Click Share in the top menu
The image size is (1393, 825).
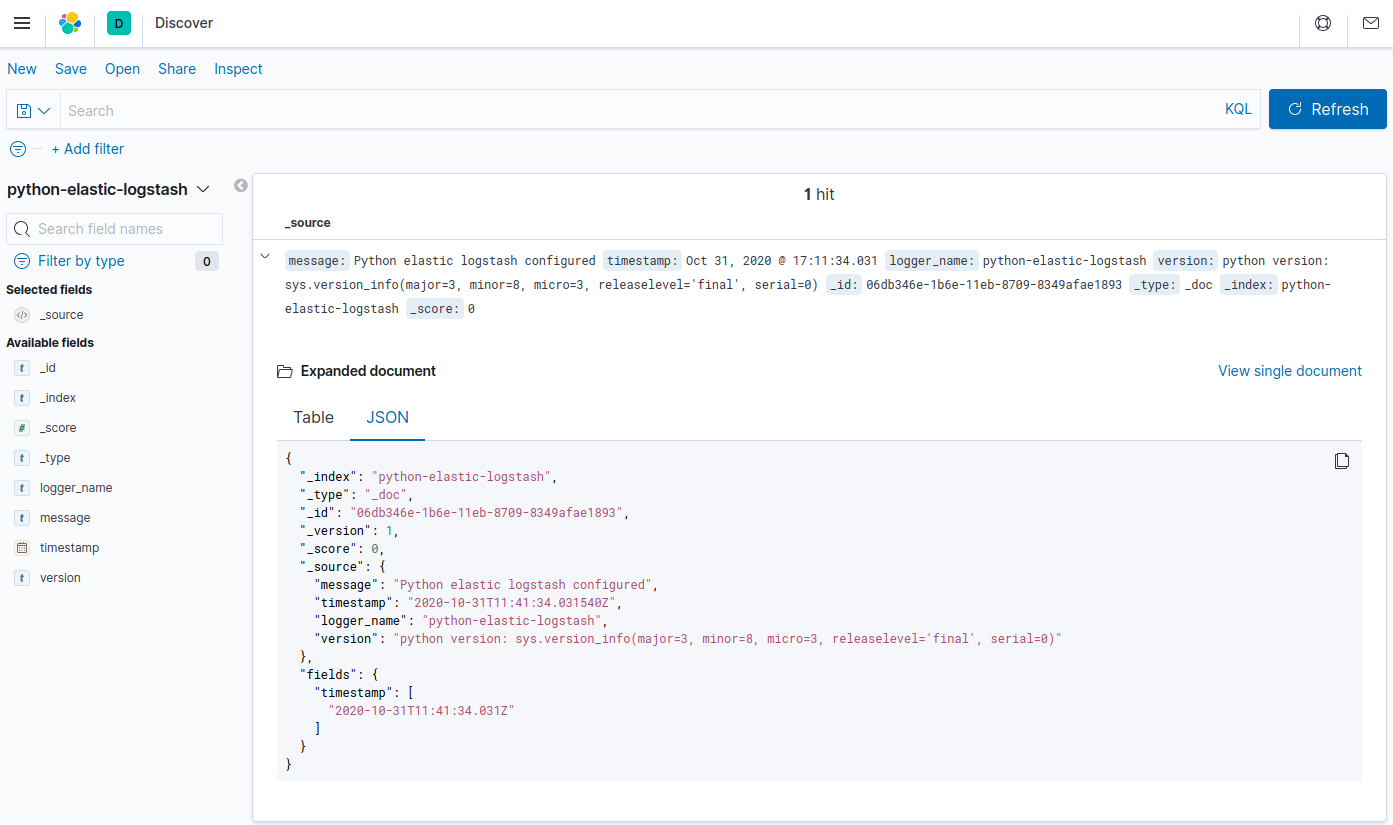(177, 69)
